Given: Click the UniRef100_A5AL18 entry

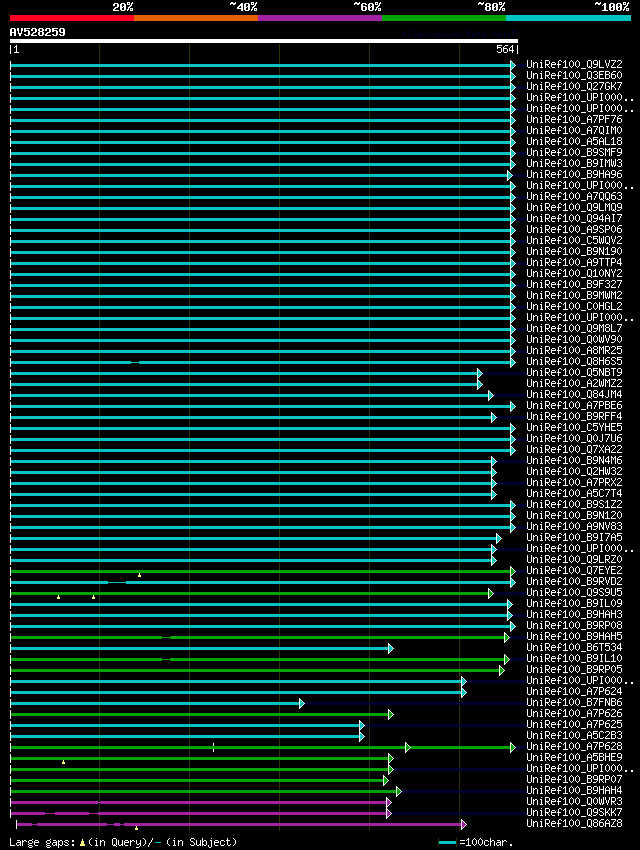Looking at the screenshot, I should click(574, 141).
